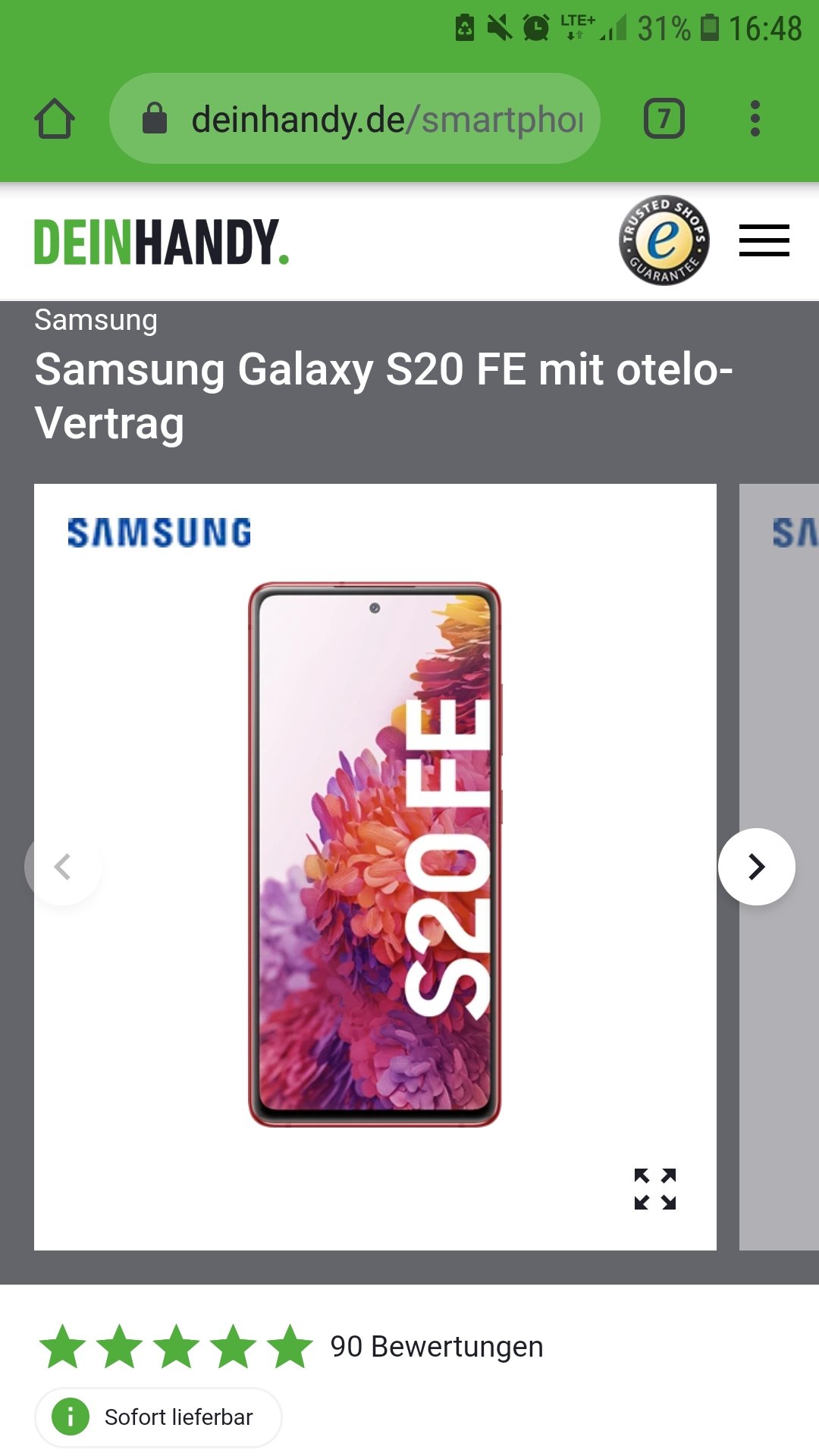Screen dimensions: 819x1456
Task: Expand the product image to fullscreen
Action: [x=655, y=1189]
